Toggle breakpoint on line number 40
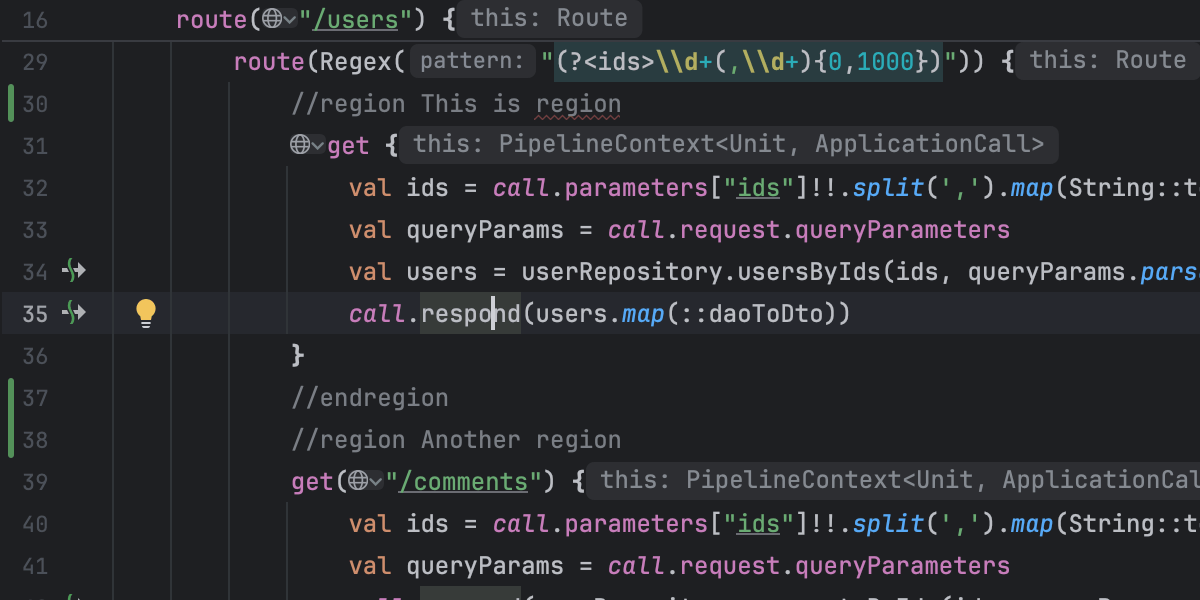 coord(35,524)
